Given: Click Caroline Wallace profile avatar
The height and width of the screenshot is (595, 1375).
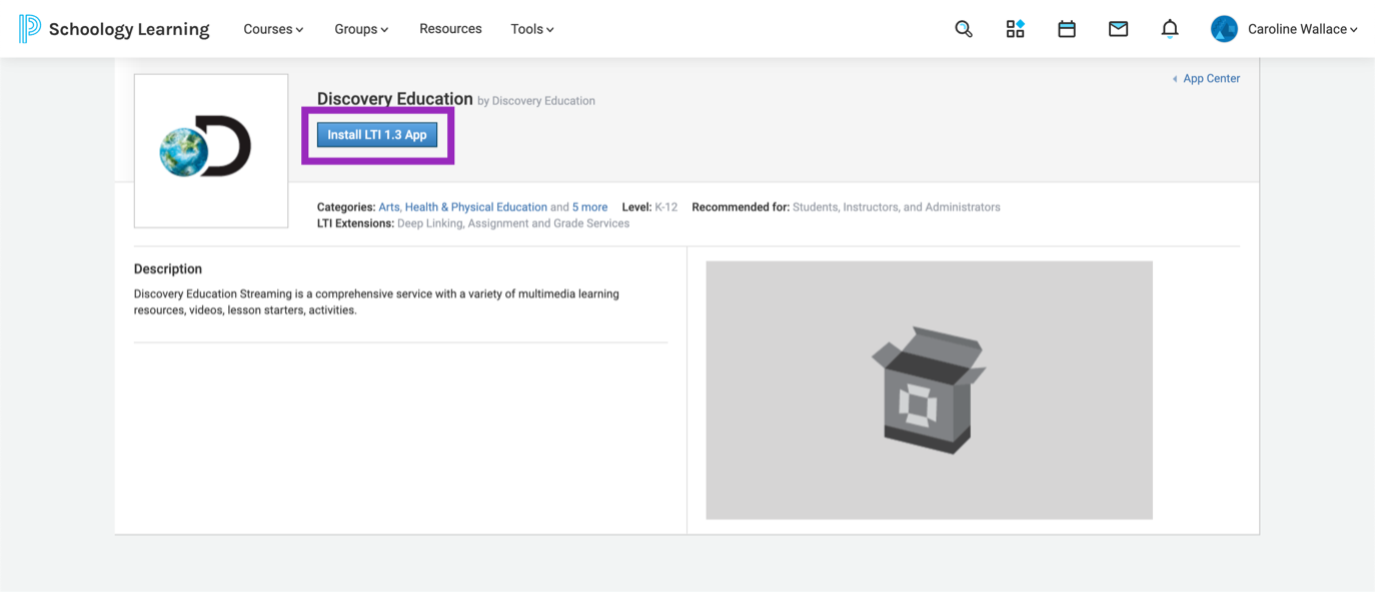Looking at the screenshot, I should [1224, 29].
